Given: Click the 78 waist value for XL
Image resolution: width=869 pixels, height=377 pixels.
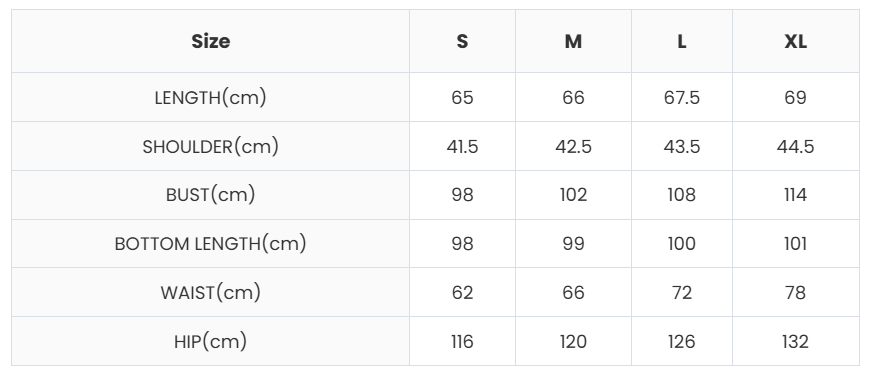Looking at the screenshot, I should coord(795,292).
